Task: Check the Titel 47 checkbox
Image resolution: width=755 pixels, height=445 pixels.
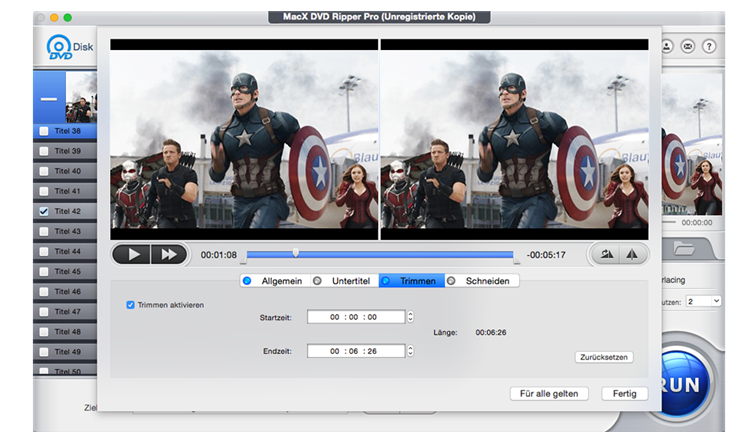Action: 44,312
